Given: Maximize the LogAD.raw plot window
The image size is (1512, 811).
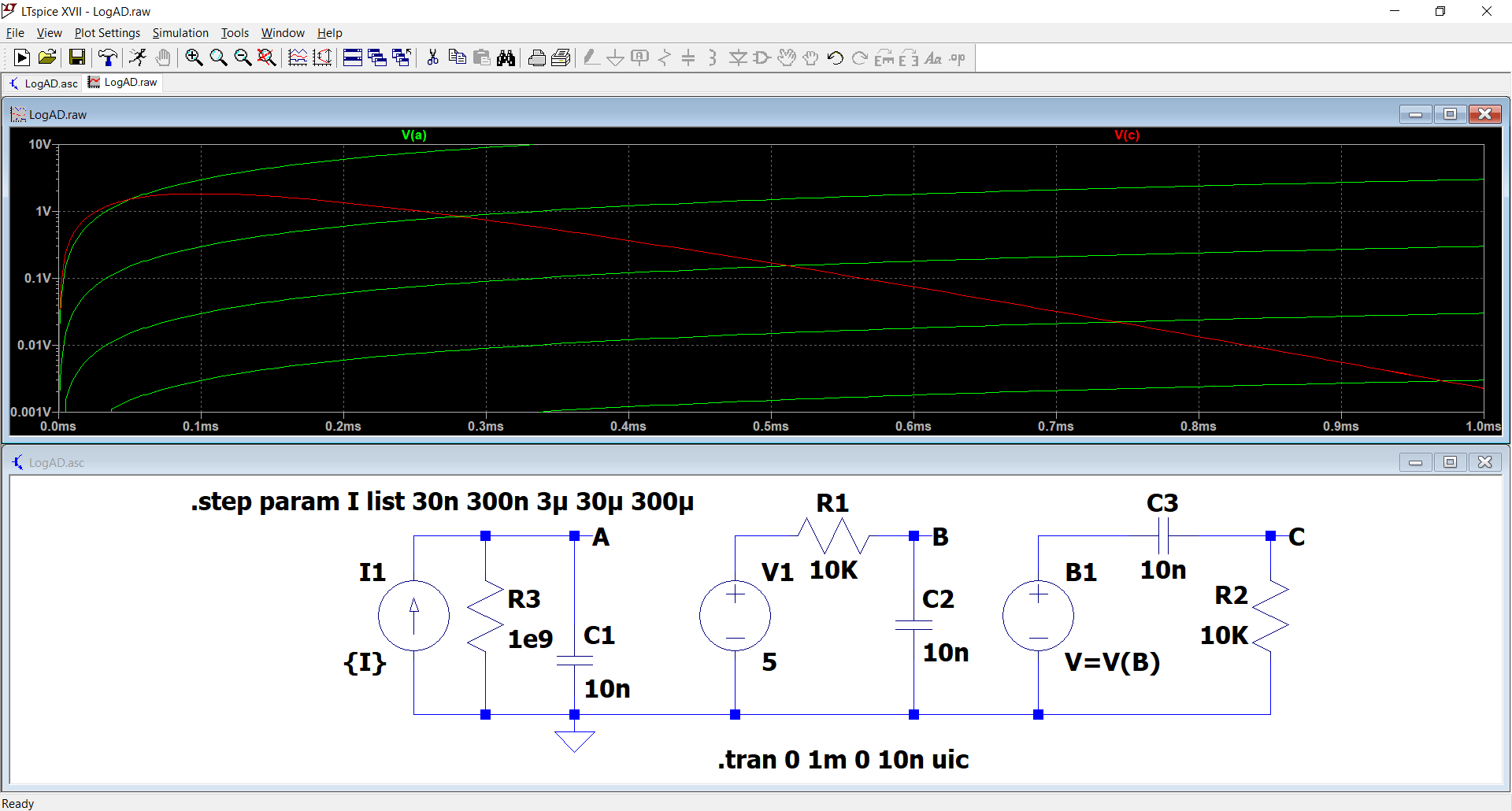Looking at the screenshot, I should [x=1450, y=114].
